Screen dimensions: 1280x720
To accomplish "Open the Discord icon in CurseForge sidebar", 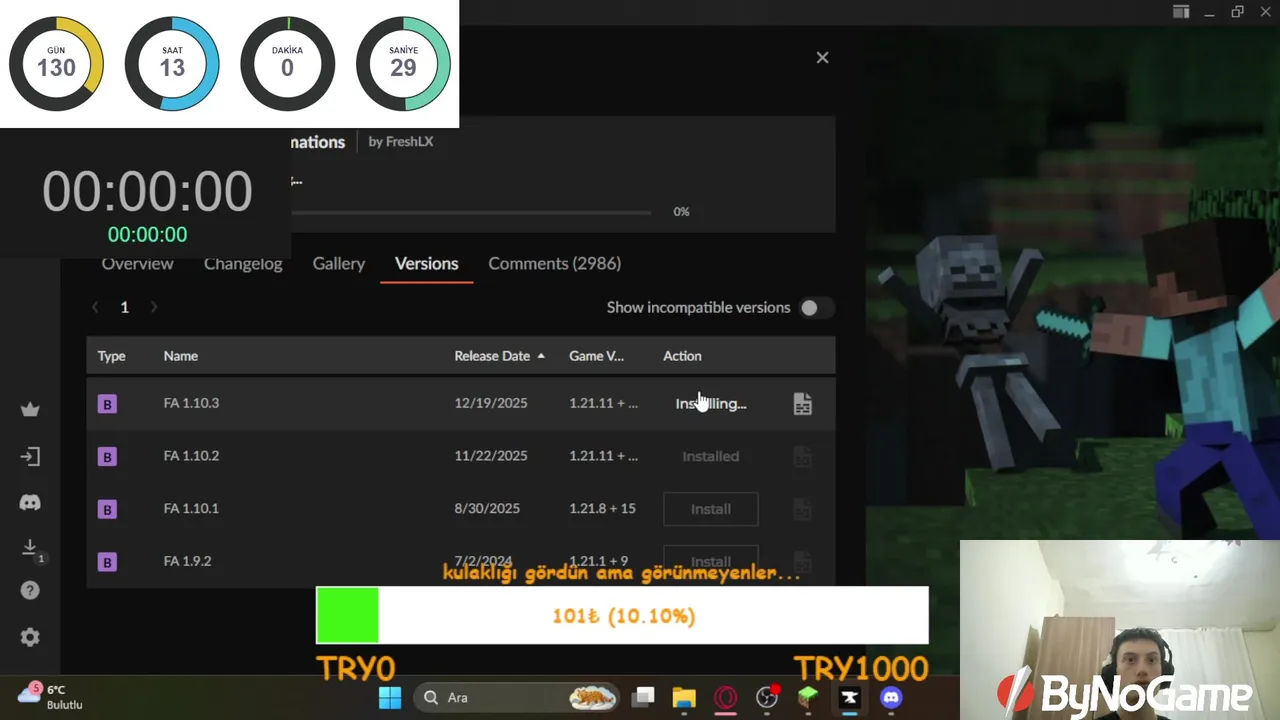I will point(30,502).
